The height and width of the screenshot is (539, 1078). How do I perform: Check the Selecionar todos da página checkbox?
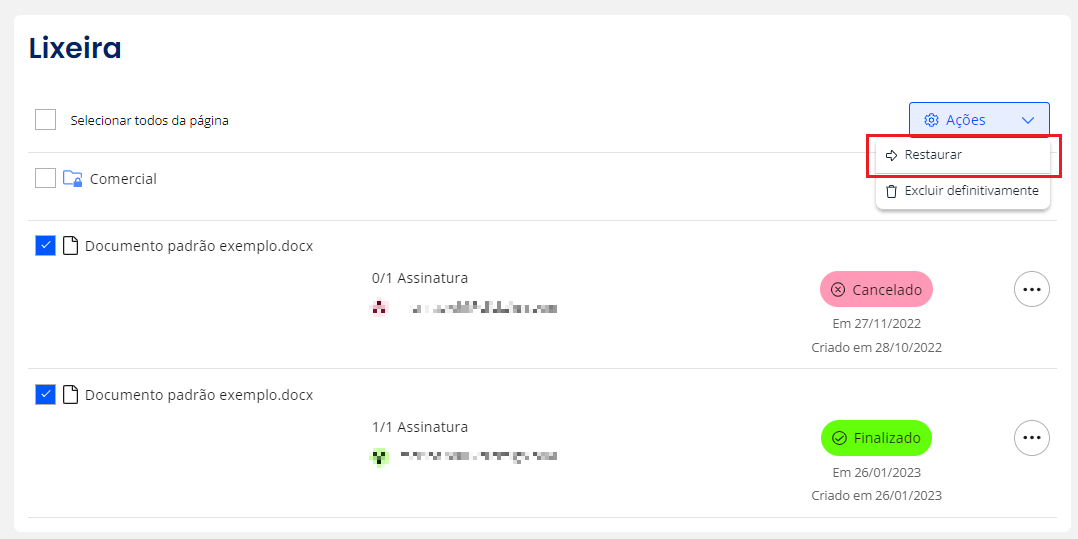click(x=45, y=120)
